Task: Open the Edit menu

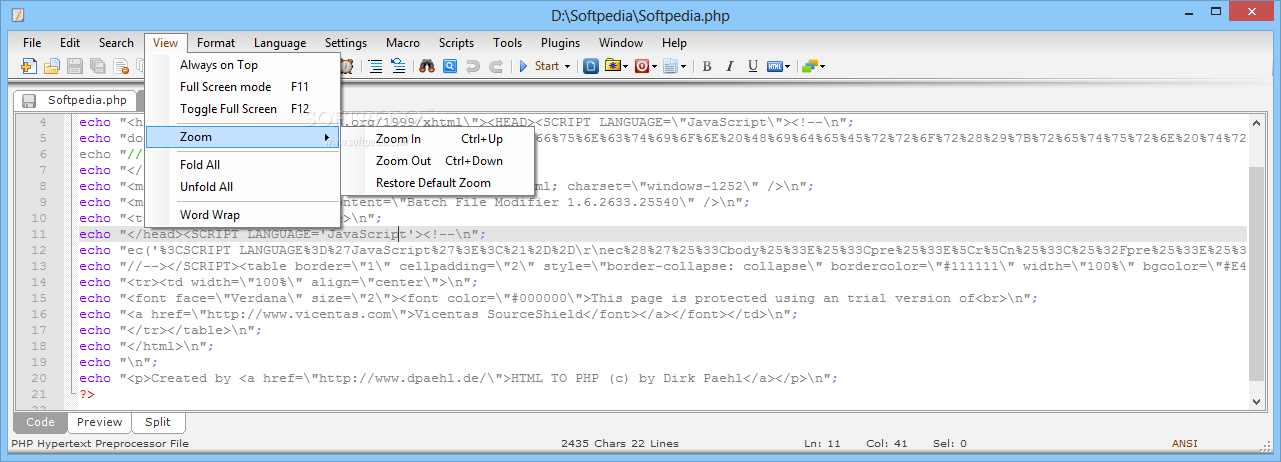Action: [x=70, y=43]
